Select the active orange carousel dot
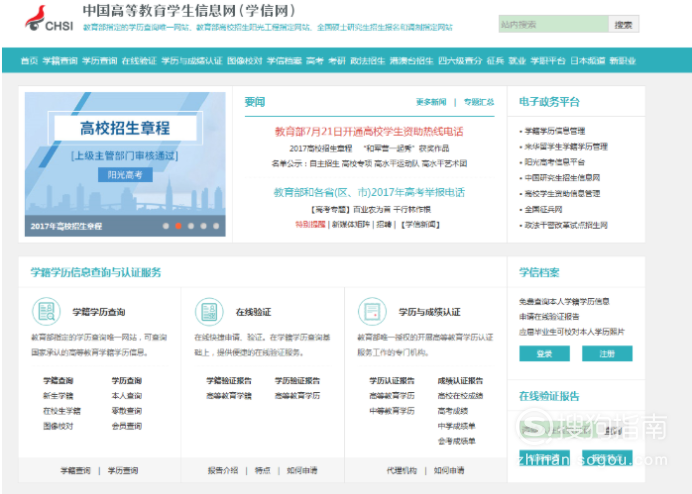The height and width of the screenshot is (494, 692). click(178, 226)
